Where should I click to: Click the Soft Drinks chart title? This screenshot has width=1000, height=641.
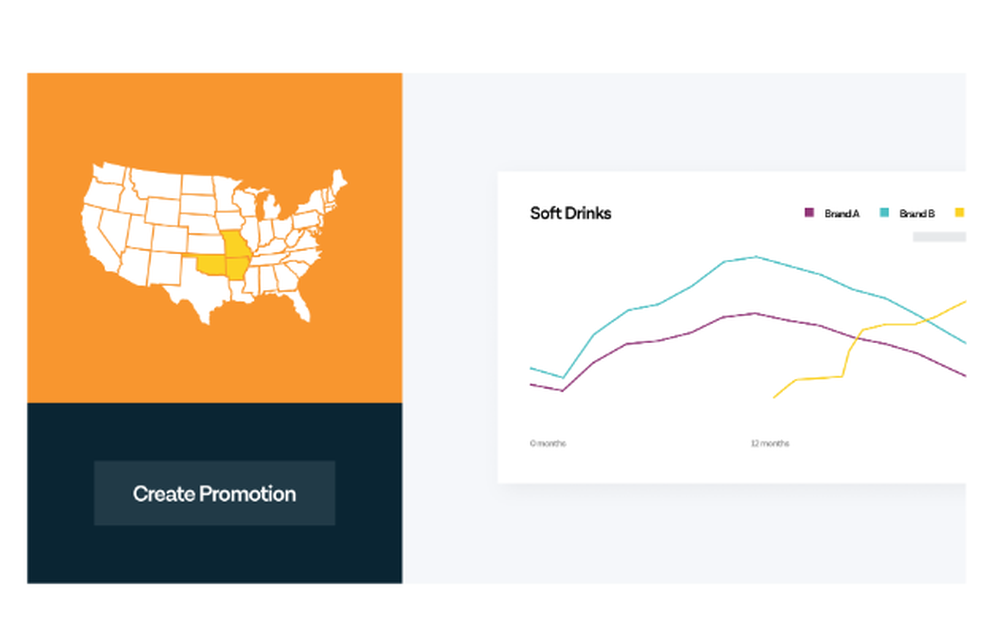coord(570,213)
